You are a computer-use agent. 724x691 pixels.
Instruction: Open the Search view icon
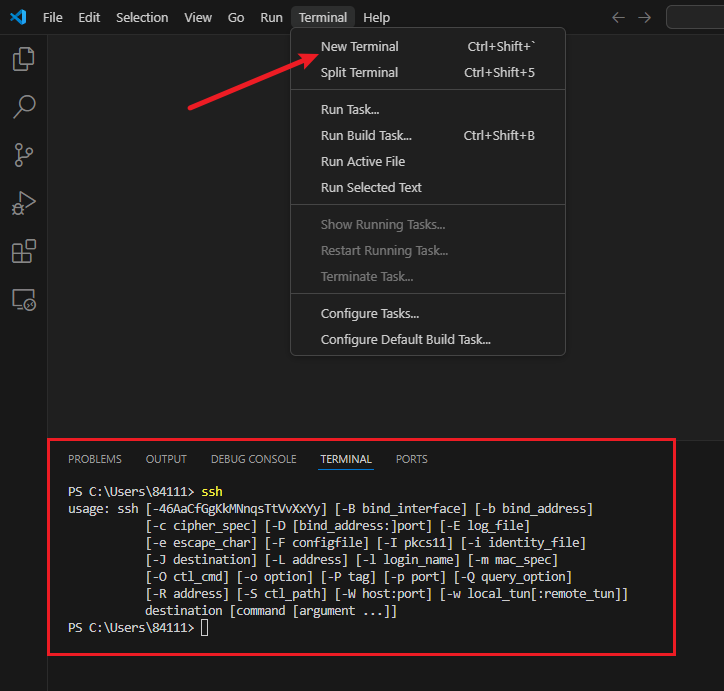23,107
